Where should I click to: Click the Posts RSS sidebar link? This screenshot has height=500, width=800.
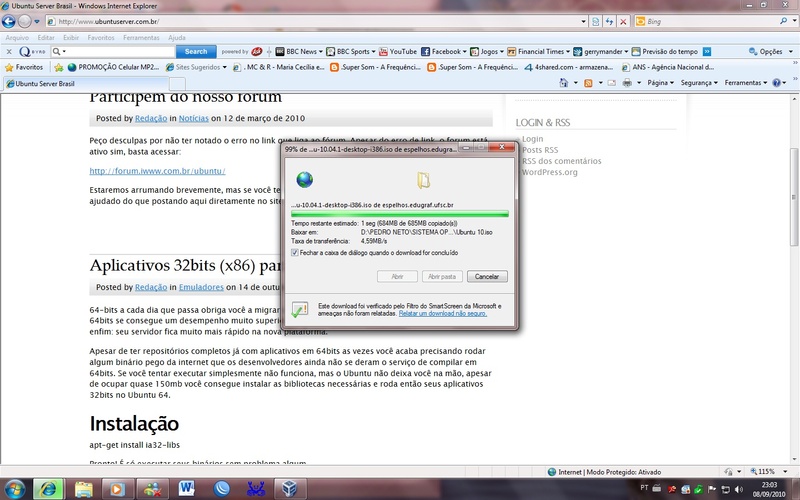(540, 150)
